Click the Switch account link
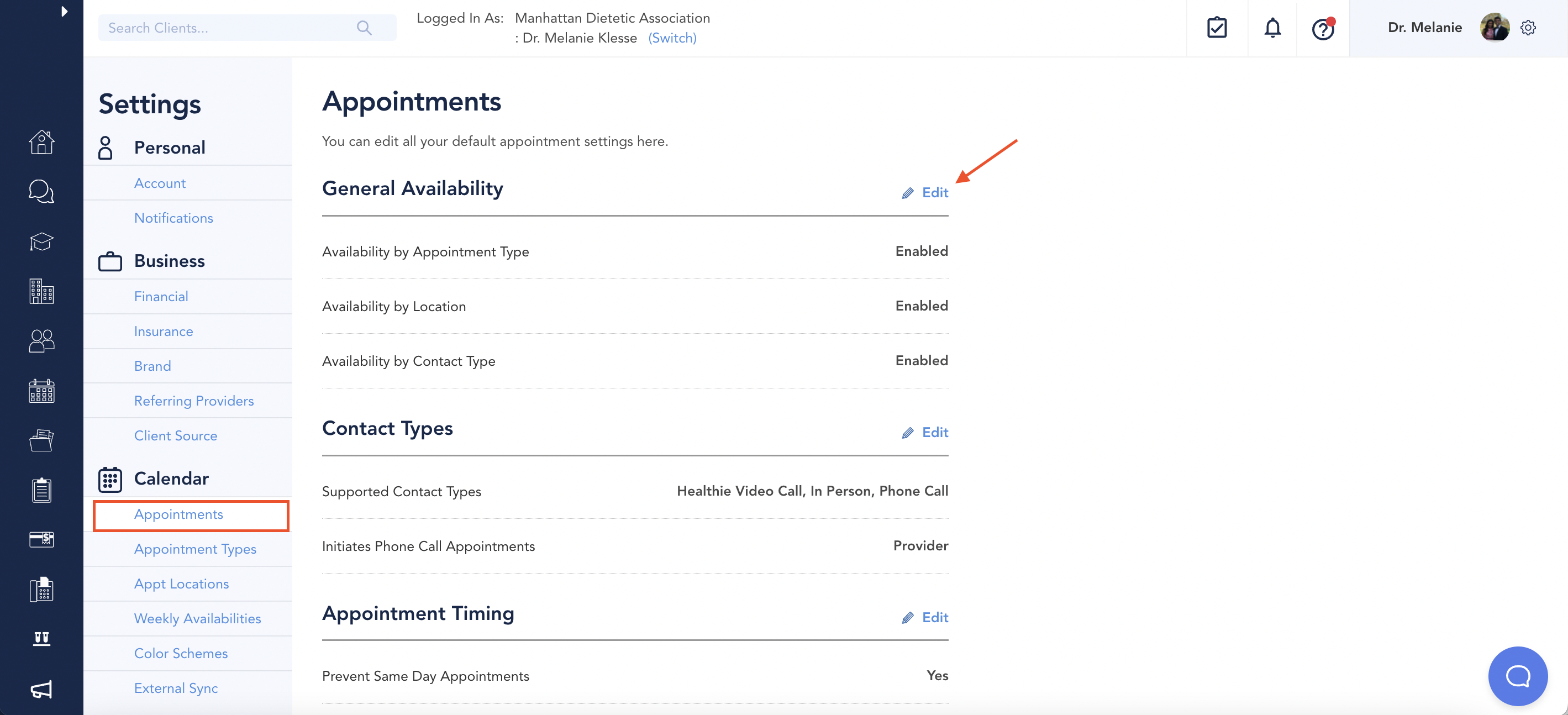 point(672,38)
